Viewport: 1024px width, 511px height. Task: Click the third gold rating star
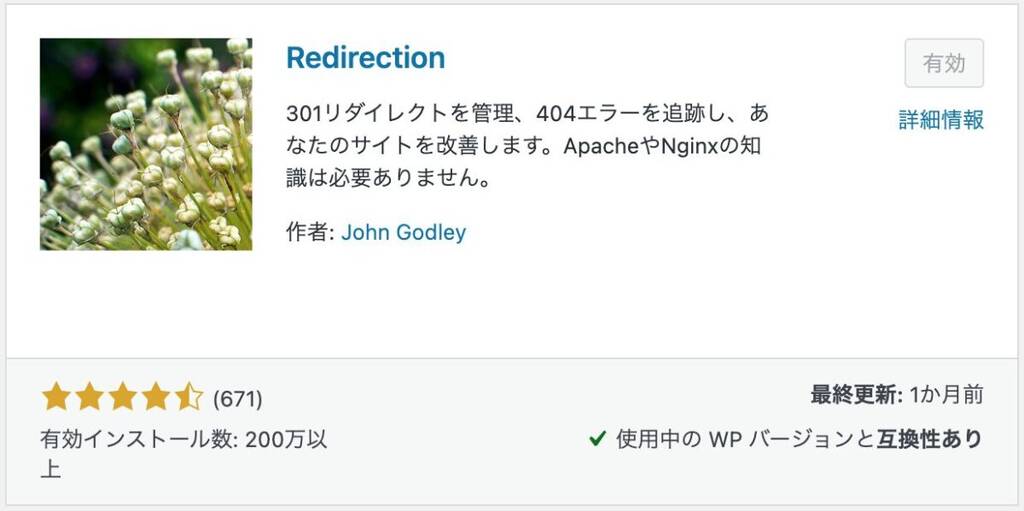pos(123,398)
